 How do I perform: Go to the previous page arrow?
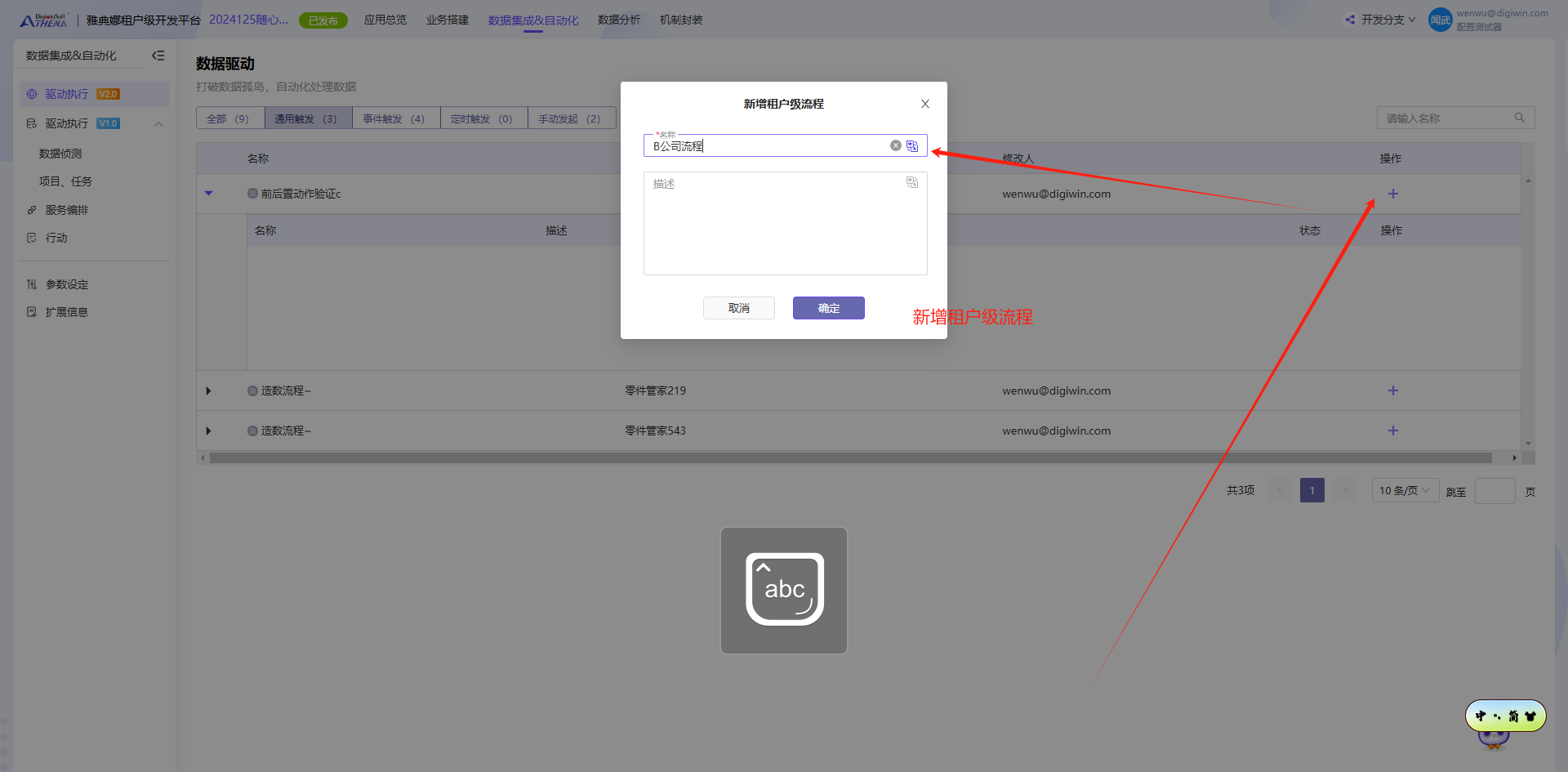1280,490
